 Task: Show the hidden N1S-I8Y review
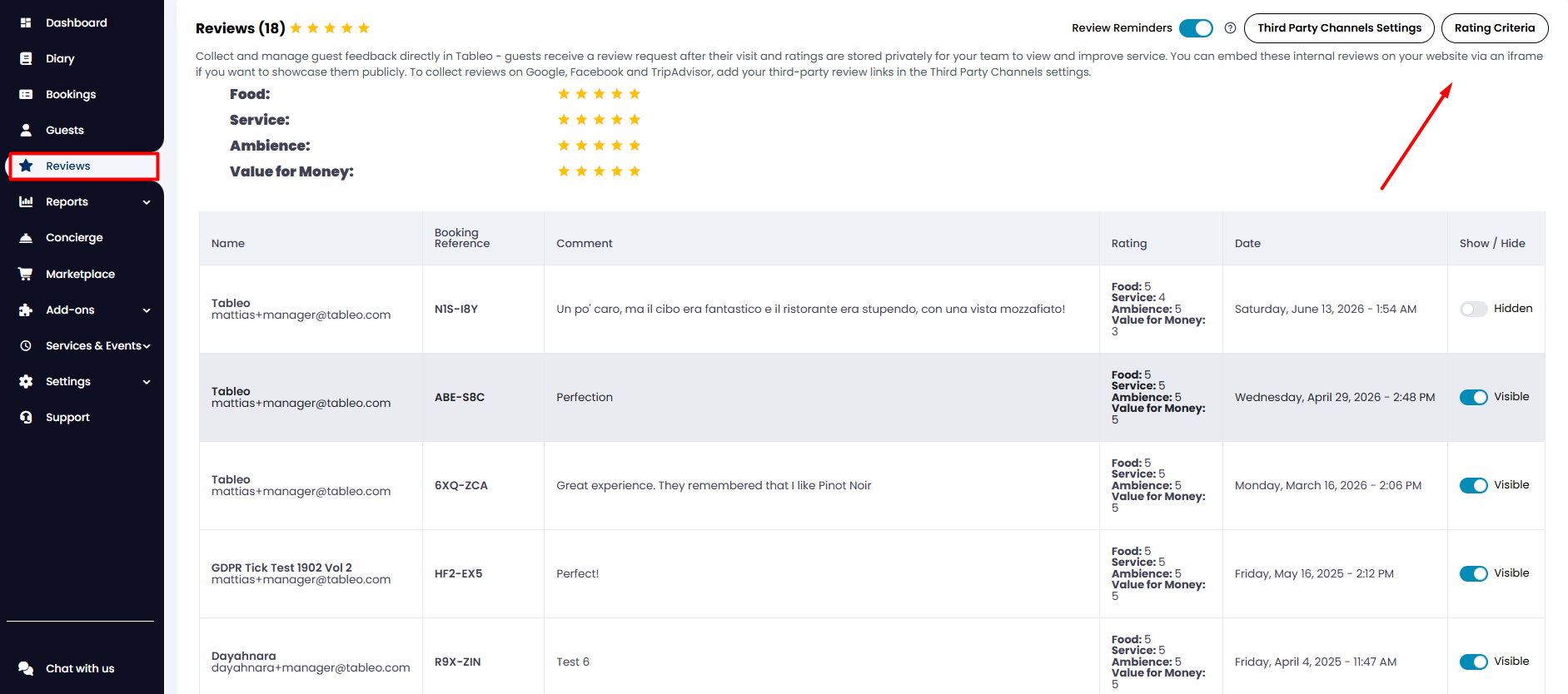(1473, 309)
